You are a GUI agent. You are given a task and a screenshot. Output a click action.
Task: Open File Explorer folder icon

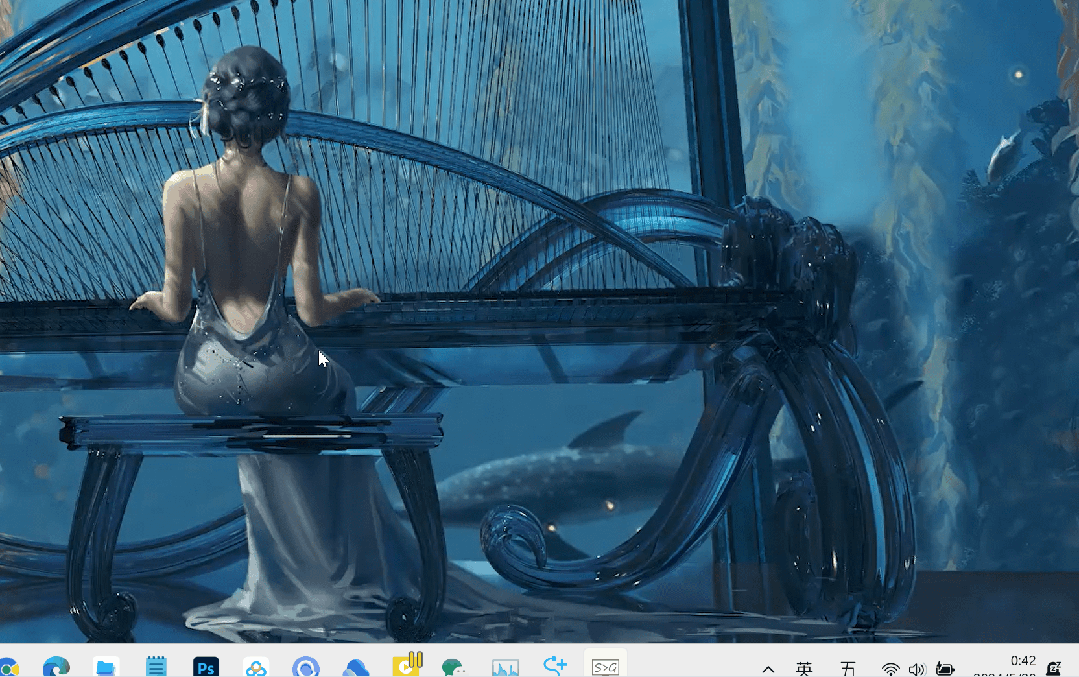(x=106, y=666)
